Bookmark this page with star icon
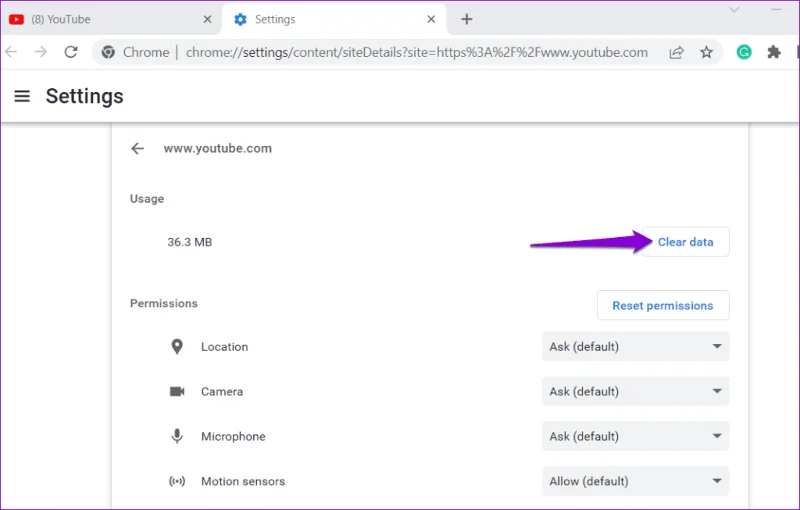 [706, 52]
